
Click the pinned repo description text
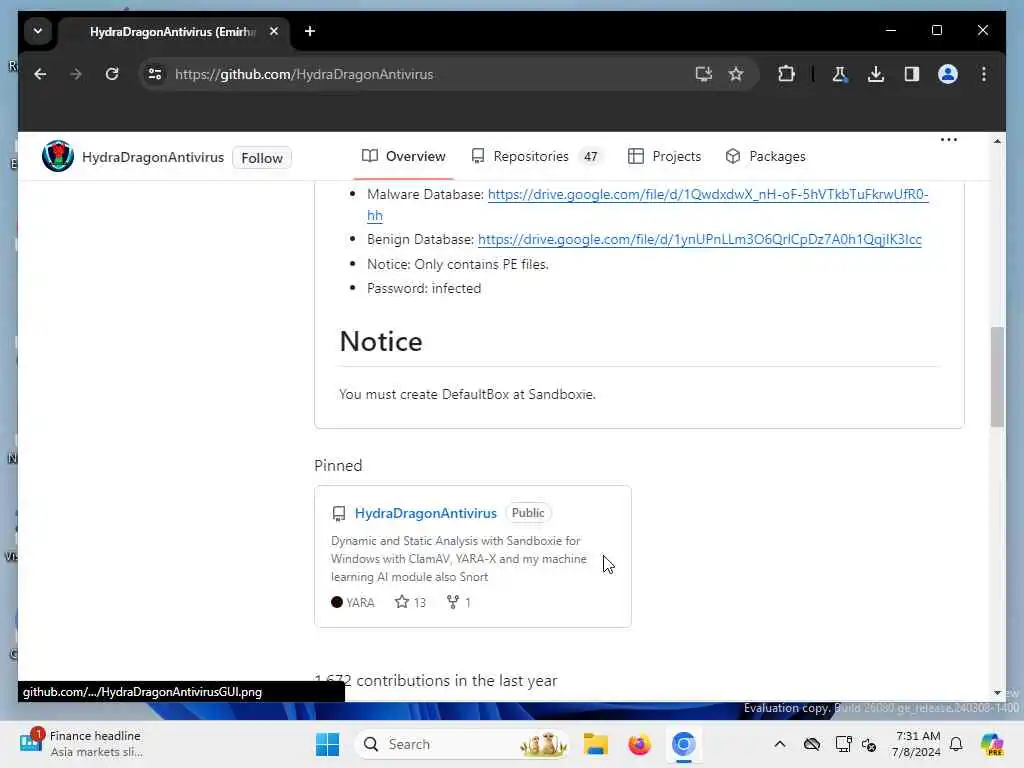click(458, 559)
